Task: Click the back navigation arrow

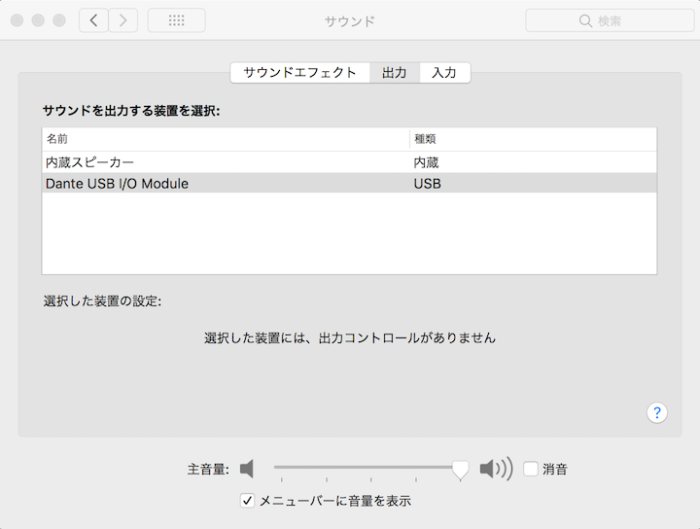Action: (x=93, y=20)
